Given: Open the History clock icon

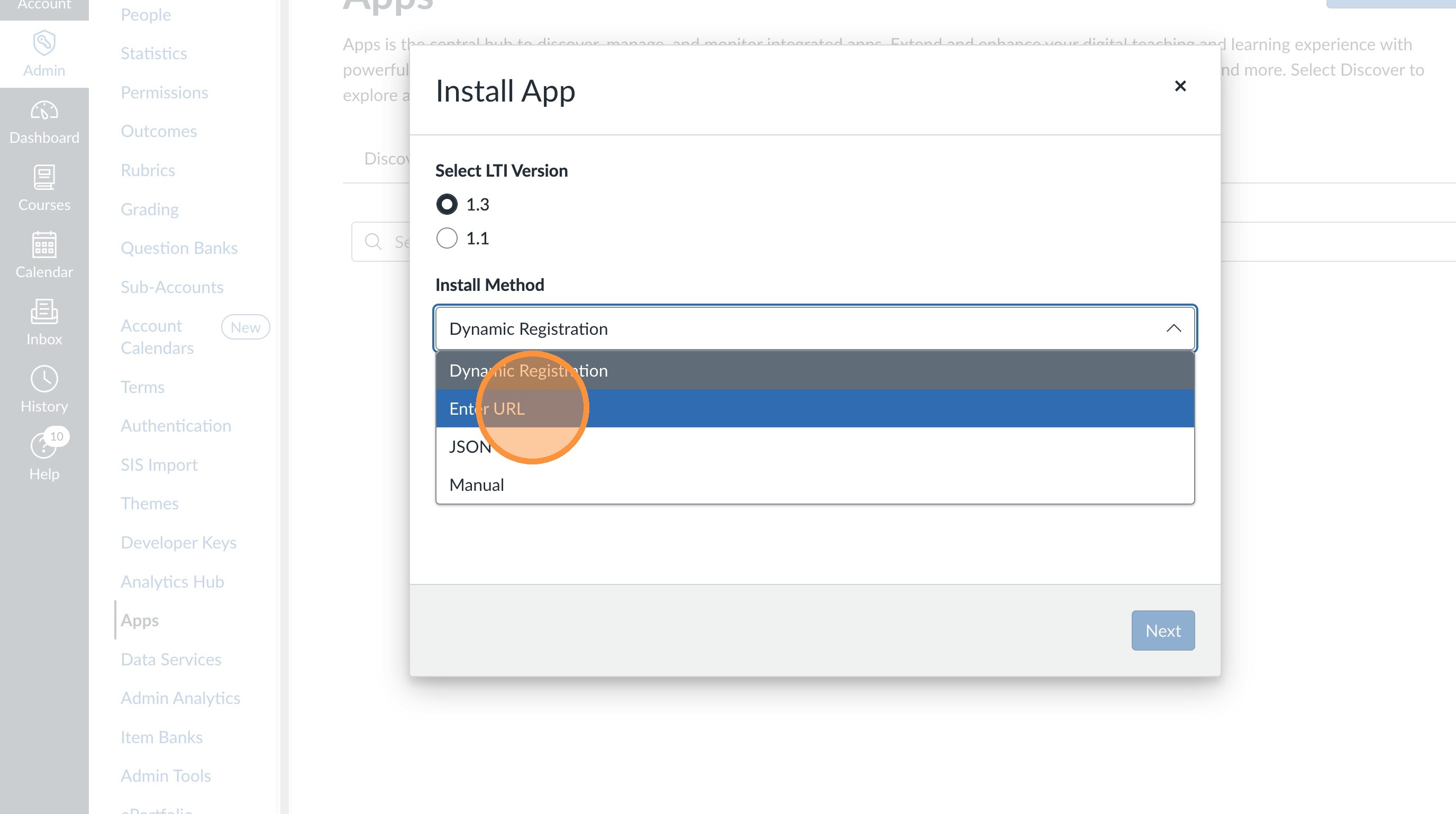Looking at the screenshot, I should (44, 379).
